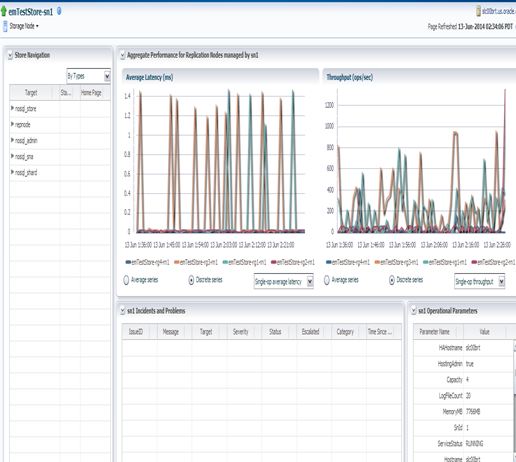Select Average series for throughput chart
Image resolution: width=516 pixels, height=462 pixels.
coord(327,280)
